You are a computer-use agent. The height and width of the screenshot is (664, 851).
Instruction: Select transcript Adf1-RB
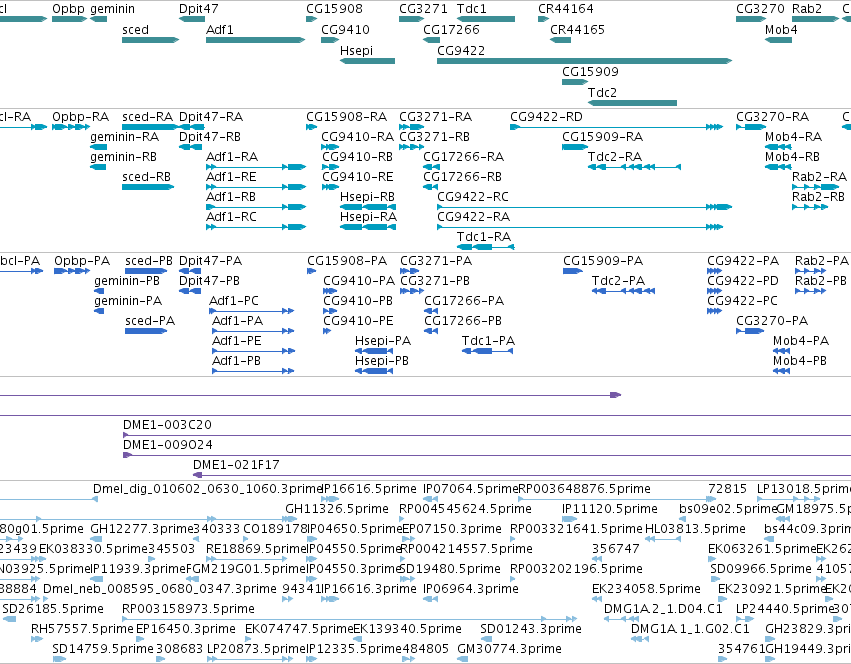[256, 207]
